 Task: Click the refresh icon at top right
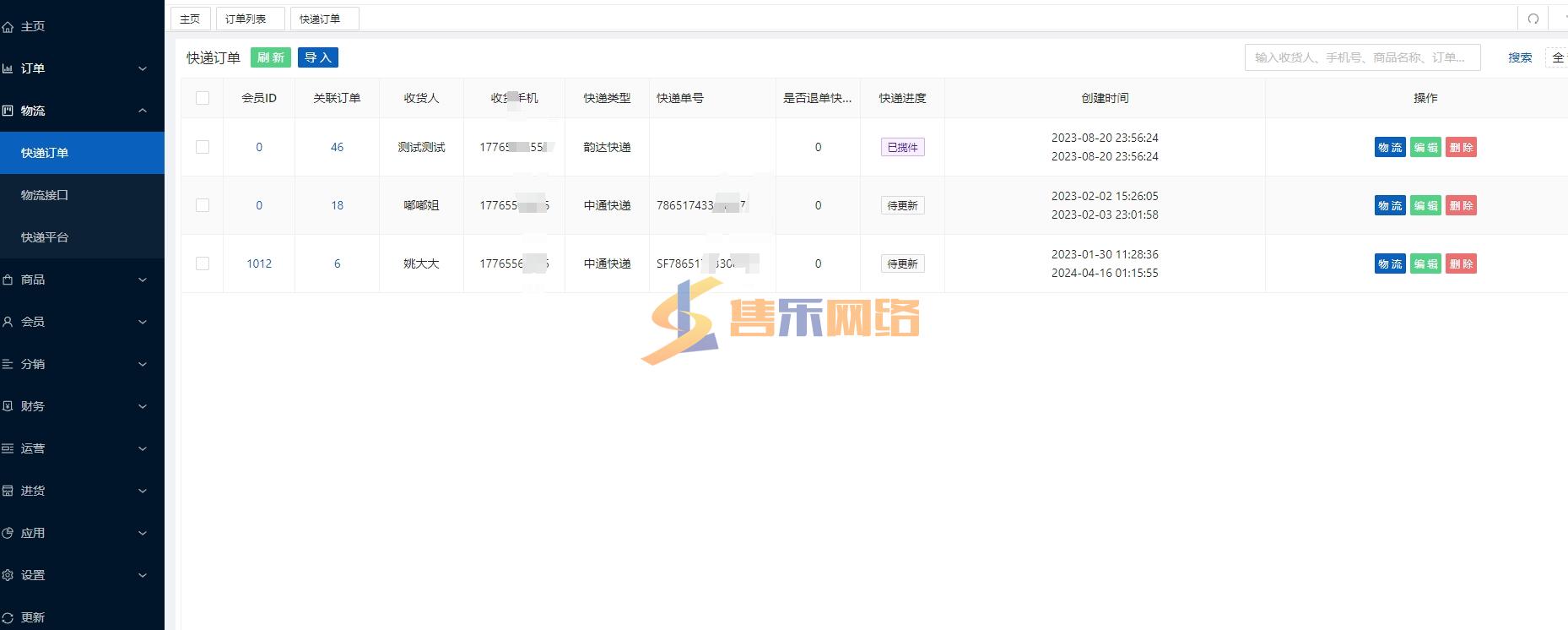(x=1533, y=19)
